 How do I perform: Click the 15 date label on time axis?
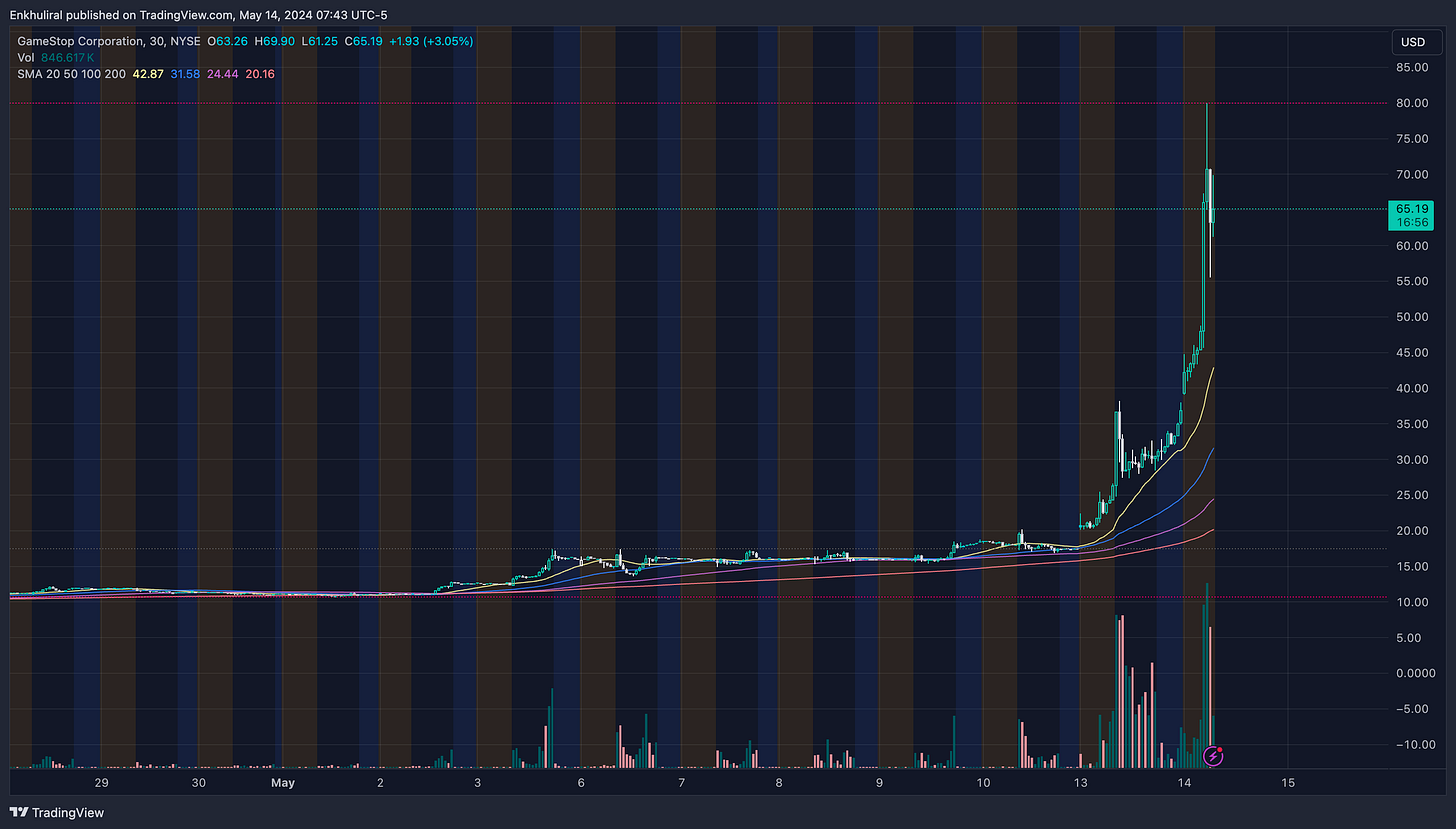pos(1288,783)
